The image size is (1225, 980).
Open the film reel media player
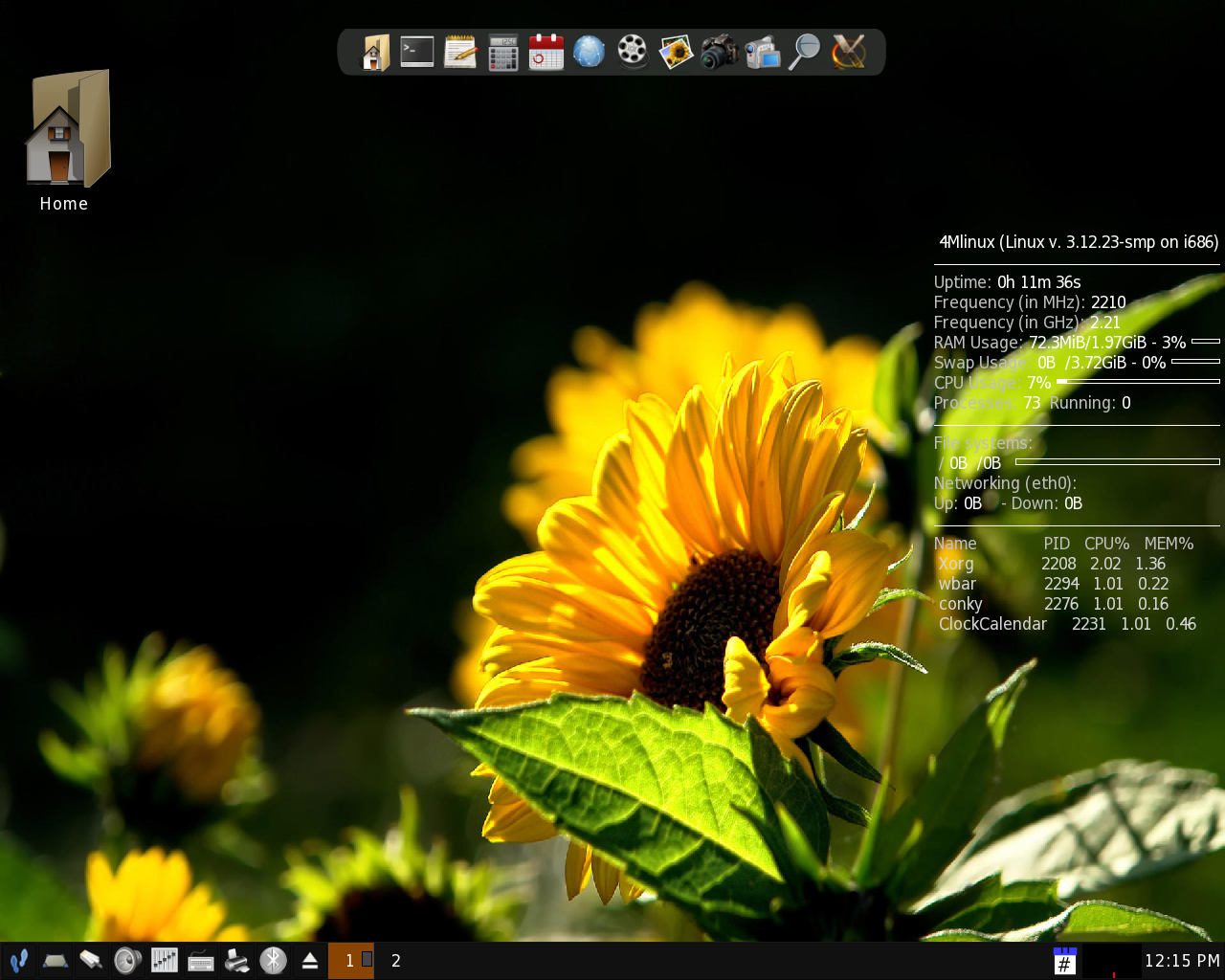click(x=633, y=52)
